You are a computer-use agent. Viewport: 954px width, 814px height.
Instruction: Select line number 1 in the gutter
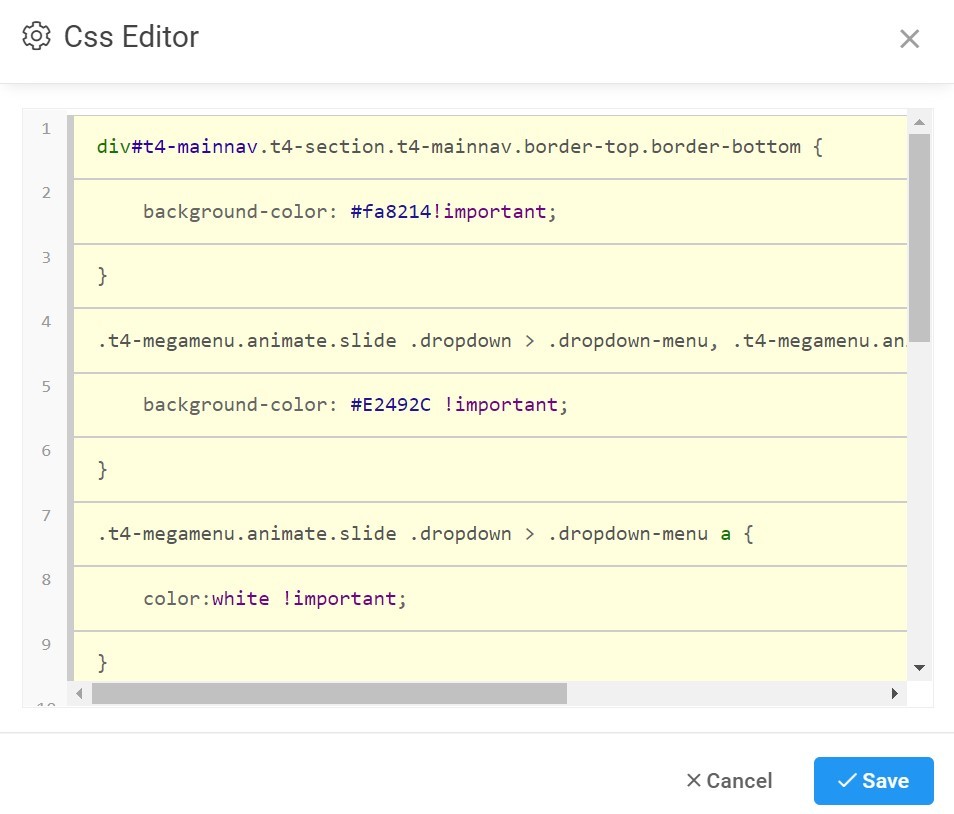click(x=46, y=129)
